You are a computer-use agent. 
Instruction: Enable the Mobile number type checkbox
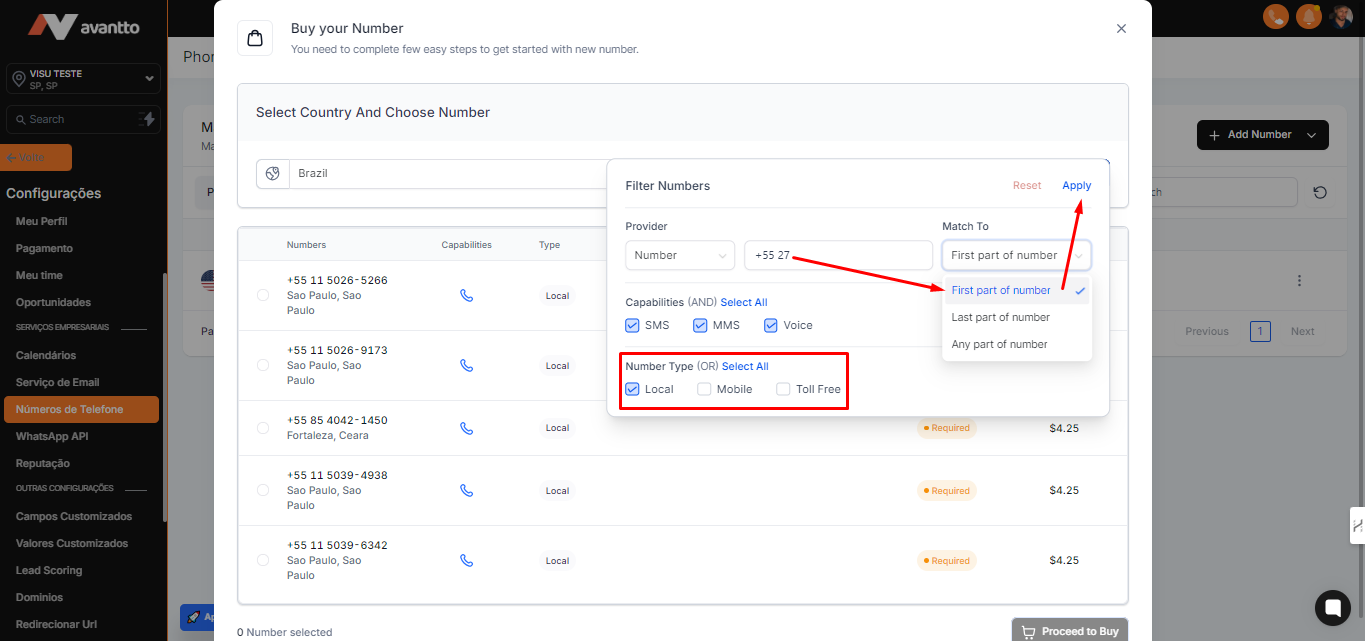point(704,389)
